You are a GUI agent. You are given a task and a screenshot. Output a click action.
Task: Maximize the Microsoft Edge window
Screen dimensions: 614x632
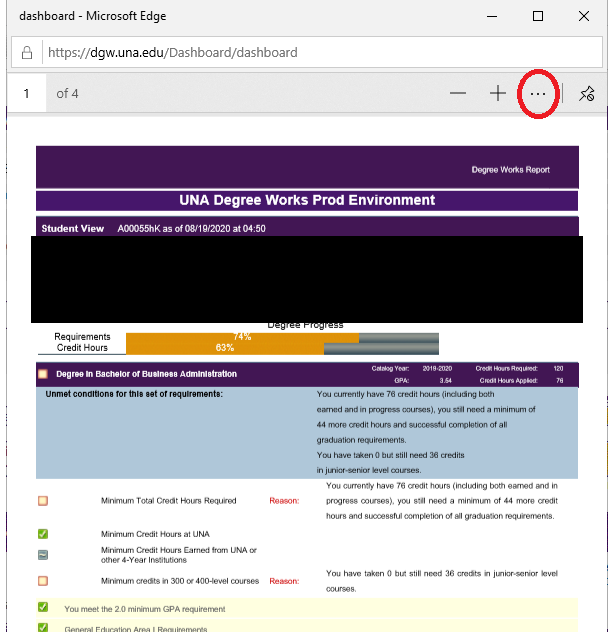[x=538, y=16]
